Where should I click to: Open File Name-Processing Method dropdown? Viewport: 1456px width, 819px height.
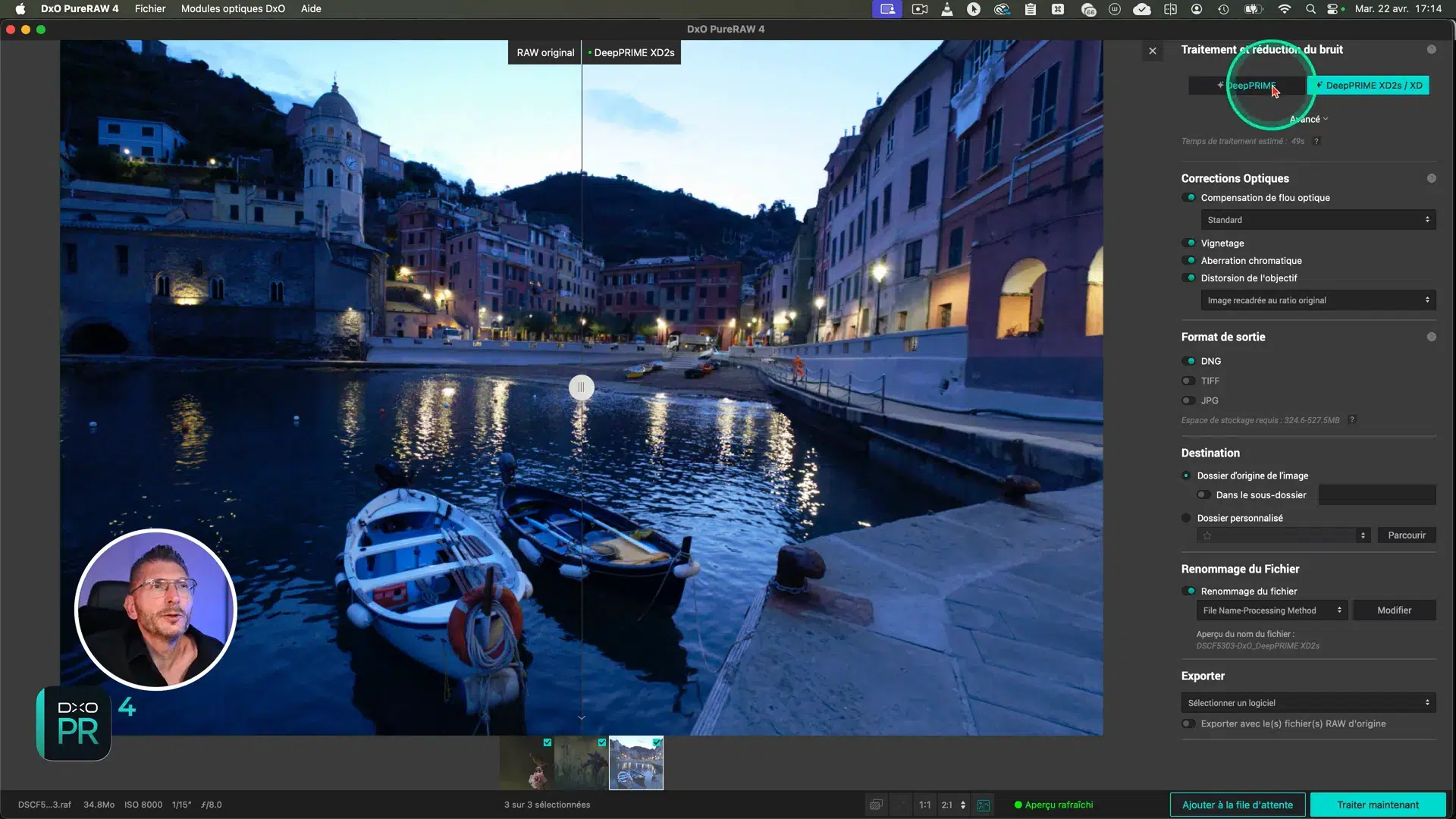1272,610
